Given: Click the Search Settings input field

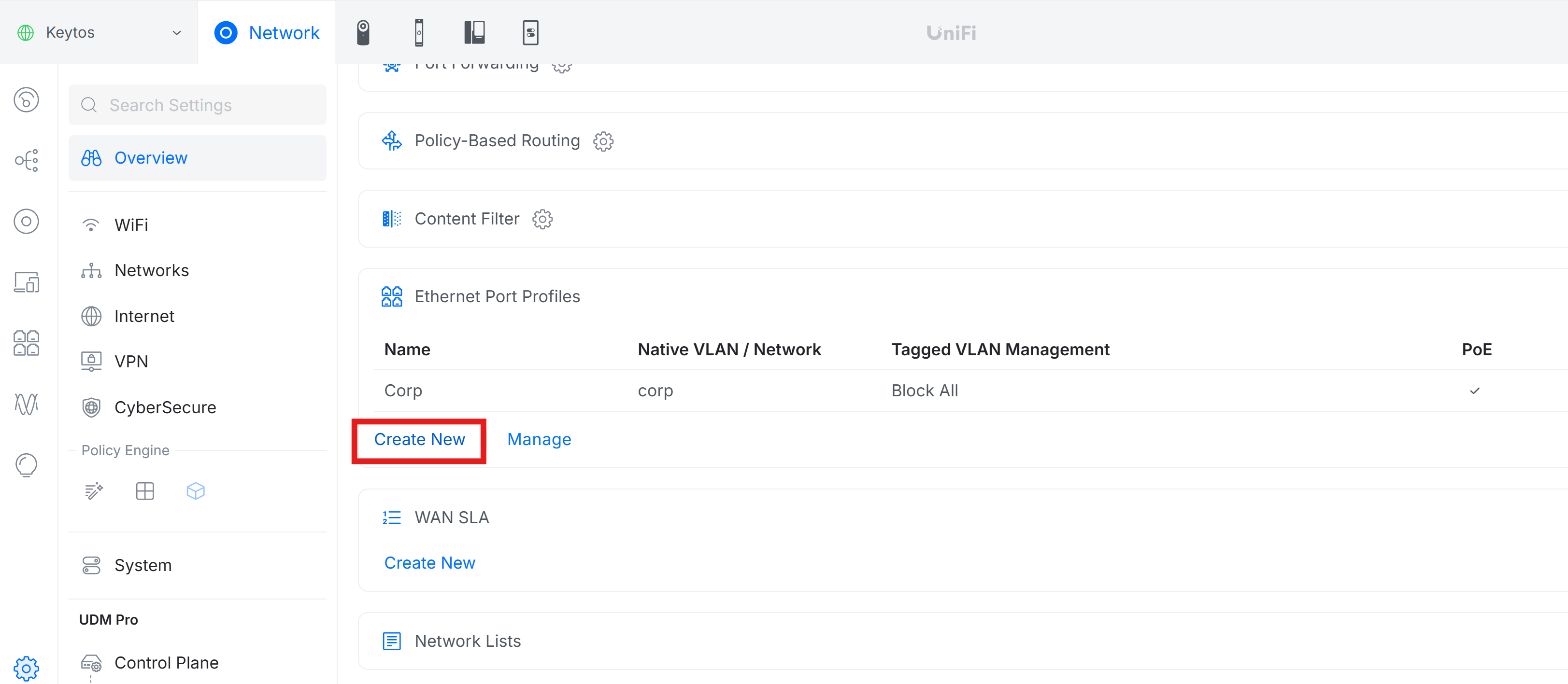Looking at the screenshot, I should 197,105.
